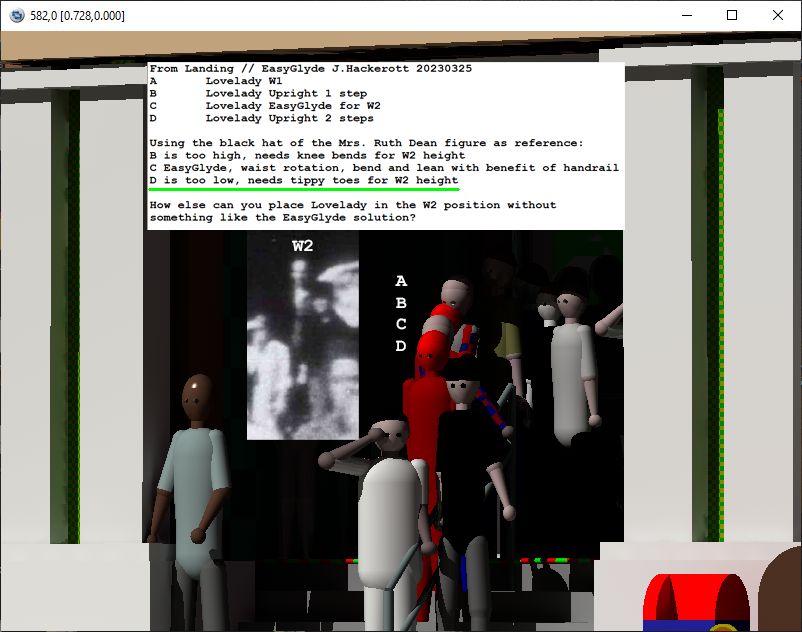The width and height of the screenshot is (802, 632).
Task: Click the white letter C marker
Action: pyautogui.click(x=401, y=324)
